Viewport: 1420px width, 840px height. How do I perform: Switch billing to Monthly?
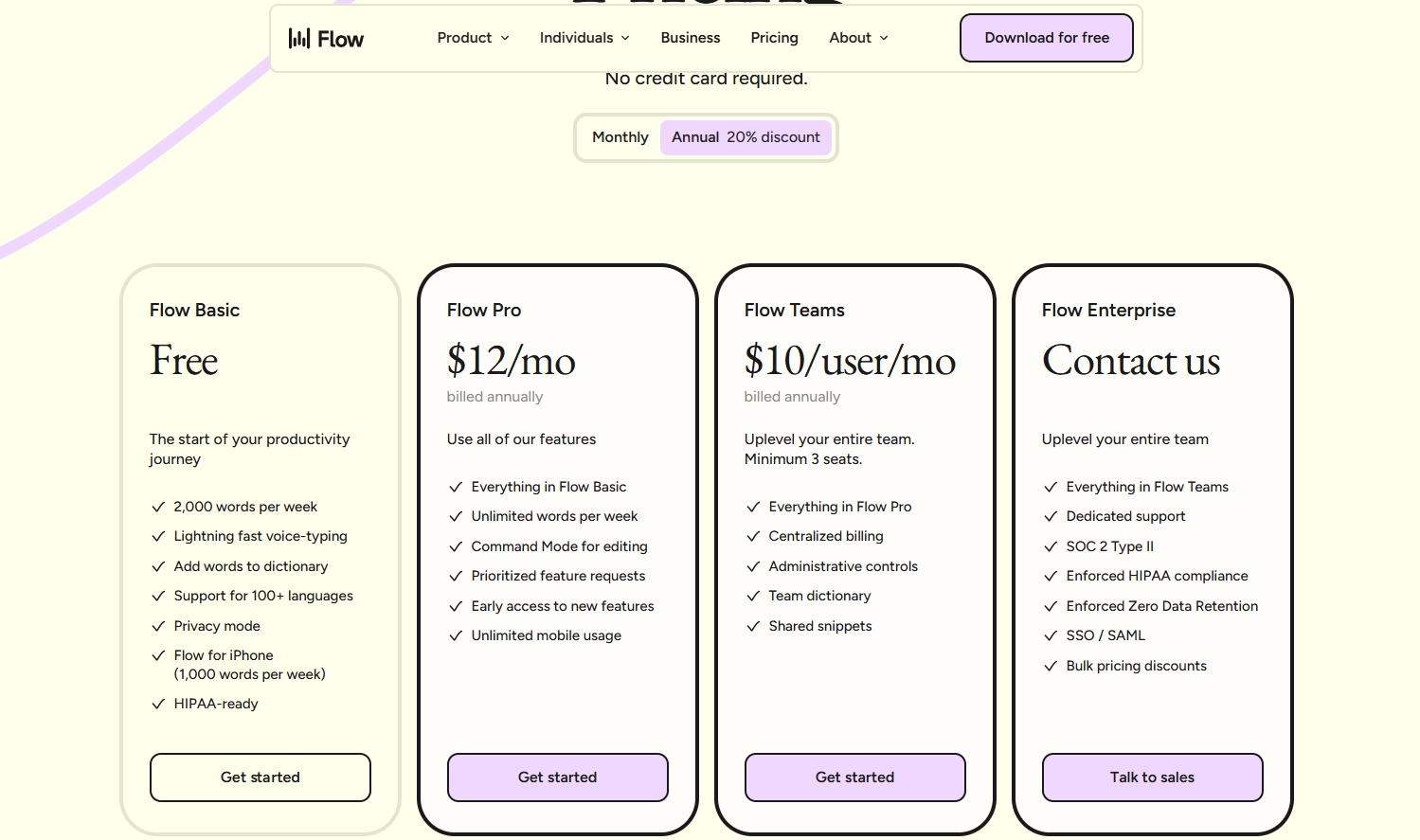point(620,137)
